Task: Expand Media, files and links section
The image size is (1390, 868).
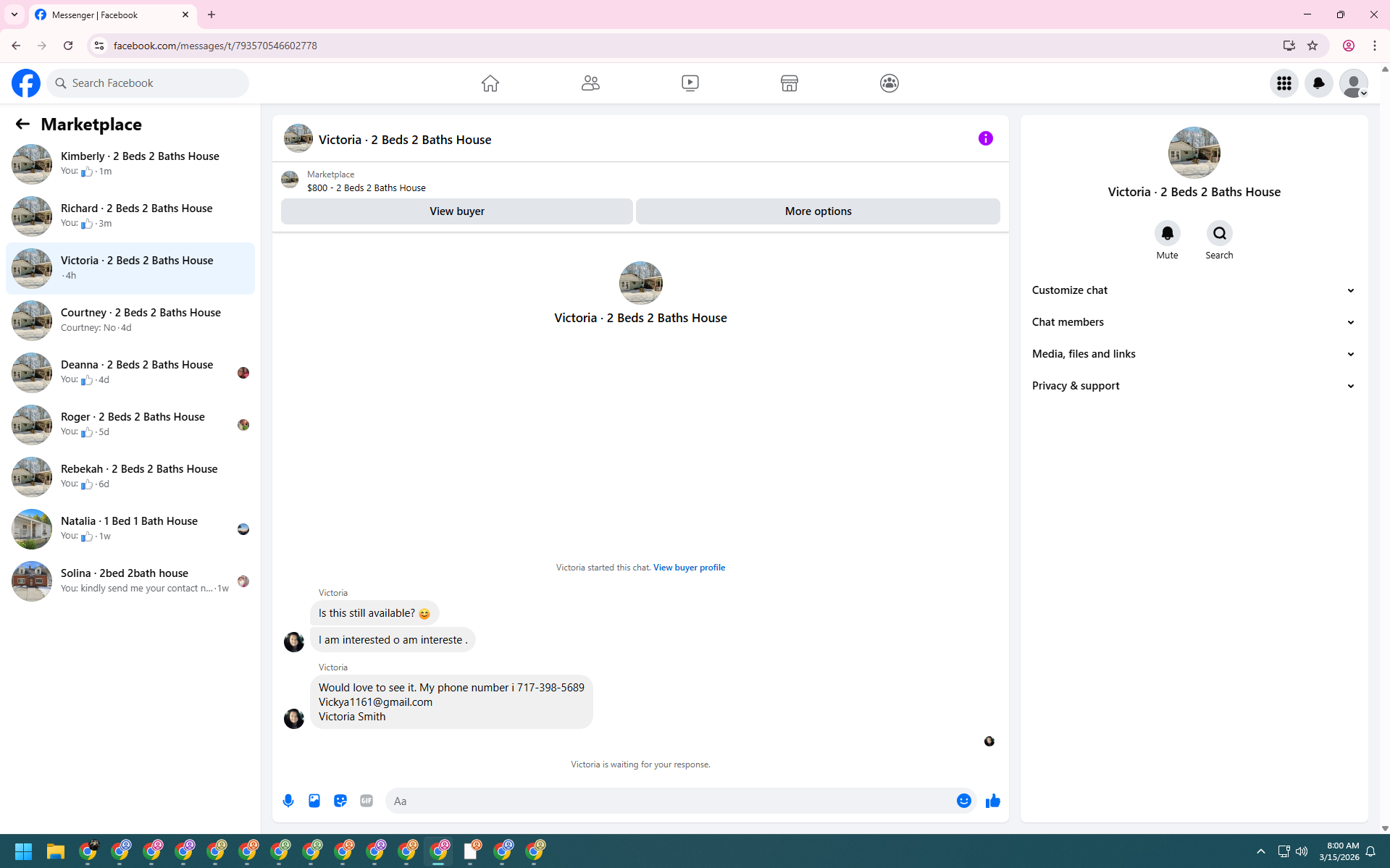Action: 1194,354
